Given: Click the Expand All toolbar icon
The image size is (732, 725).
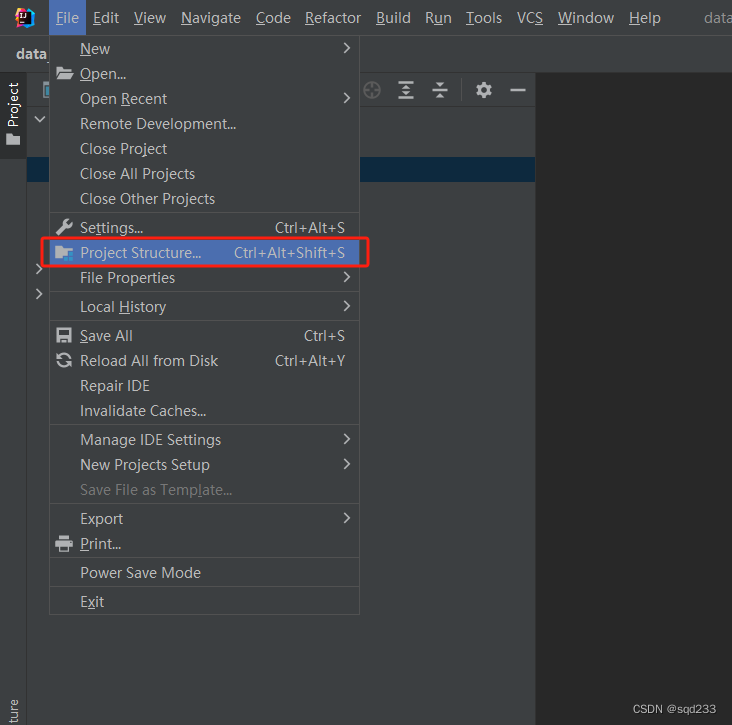Looking at the screenshot, I should tap(406, 90).
